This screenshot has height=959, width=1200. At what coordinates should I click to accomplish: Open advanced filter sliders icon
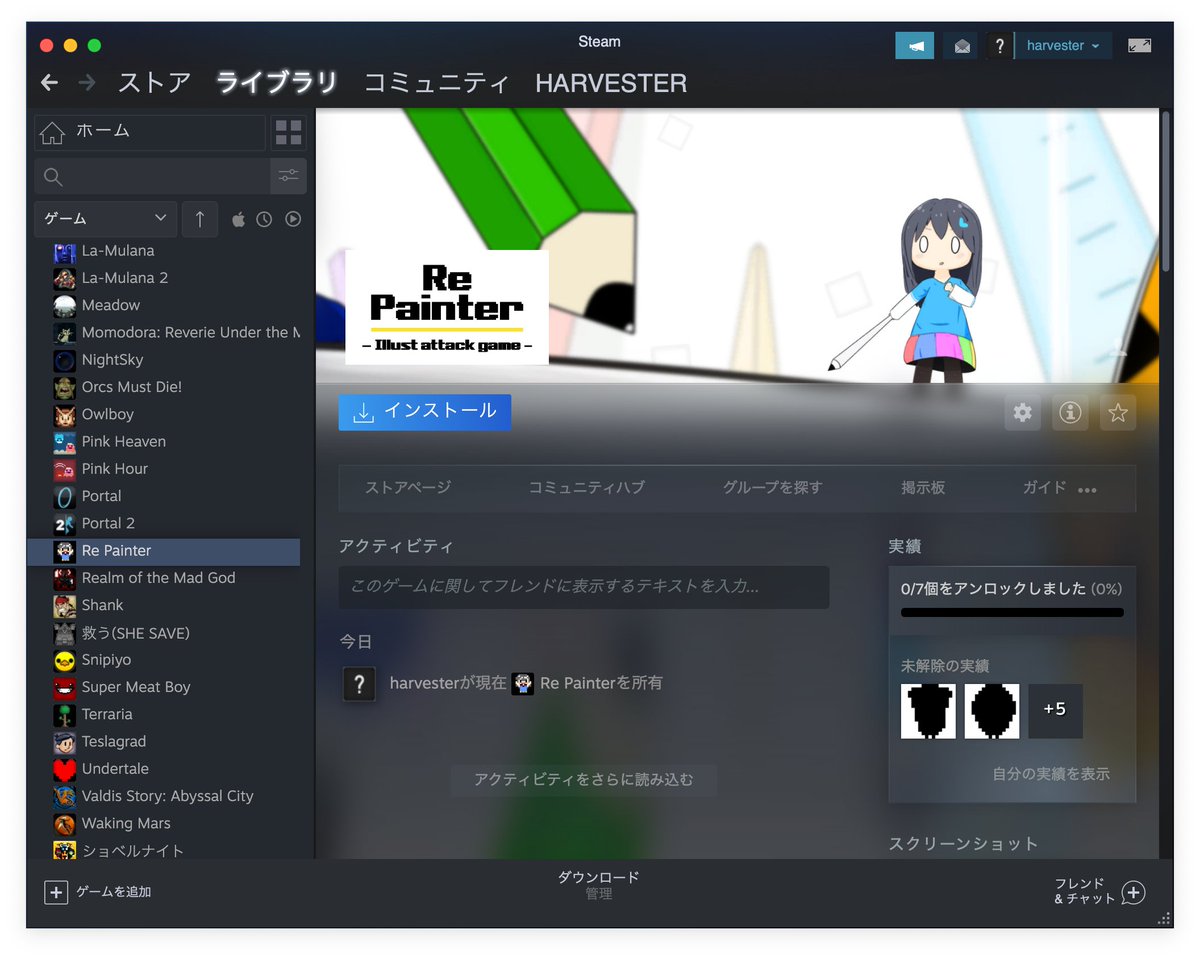pos(288,176)
